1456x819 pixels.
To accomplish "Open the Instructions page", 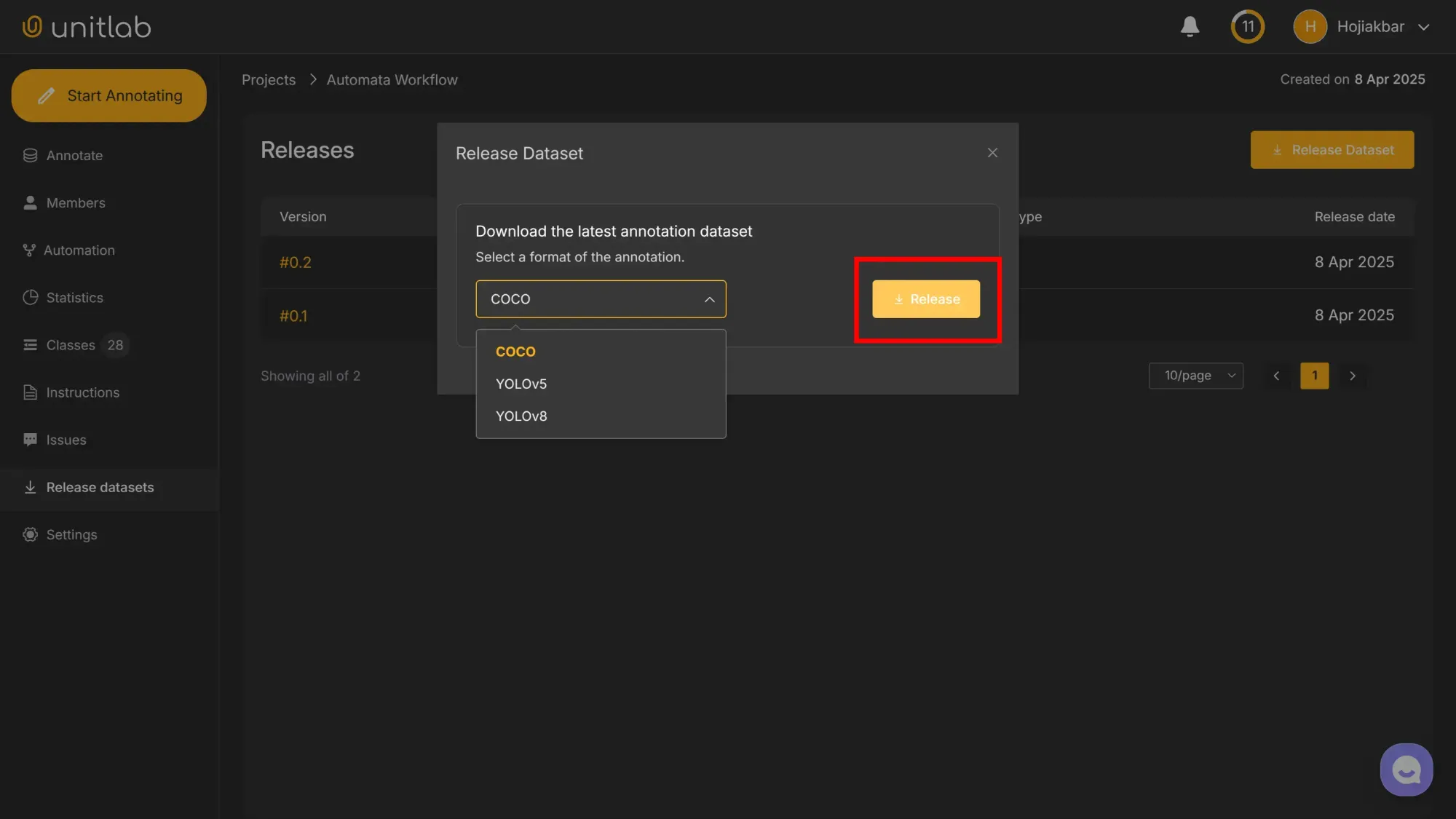I will [x=82, y=392].
